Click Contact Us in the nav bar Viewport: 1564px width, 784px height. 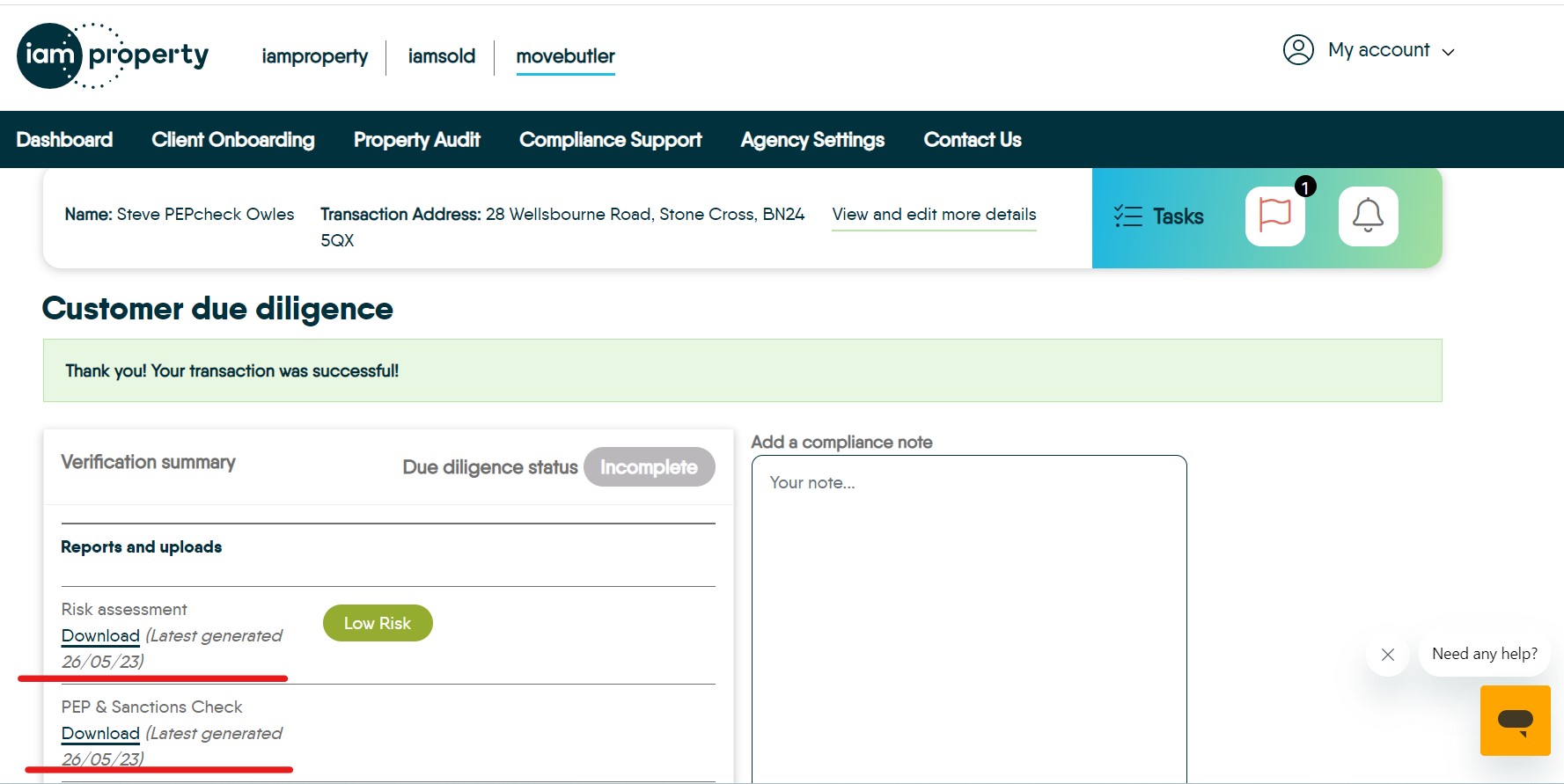pos(972,140)
